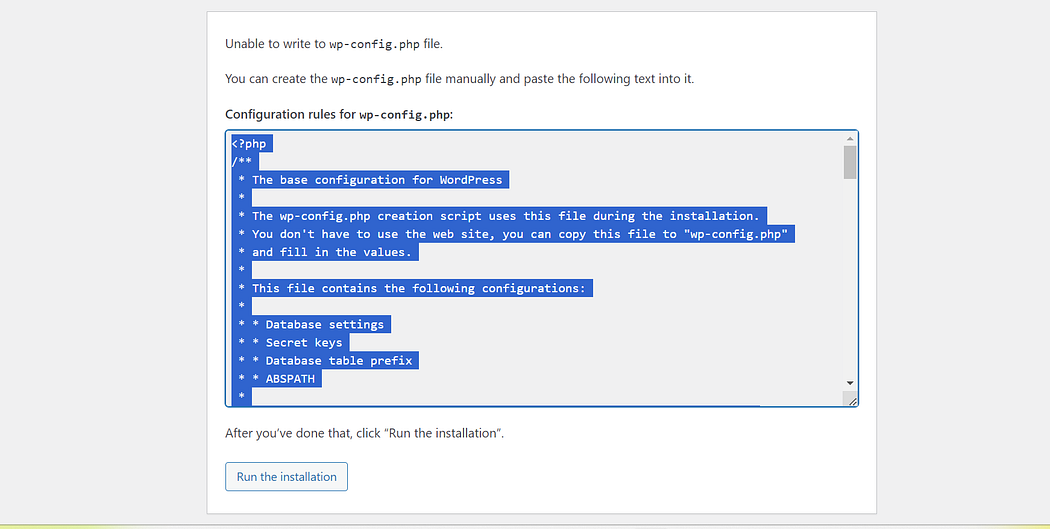Screen dimensions: 1050x529
Task: Click the Run the installation button
Action: (286, 476)
